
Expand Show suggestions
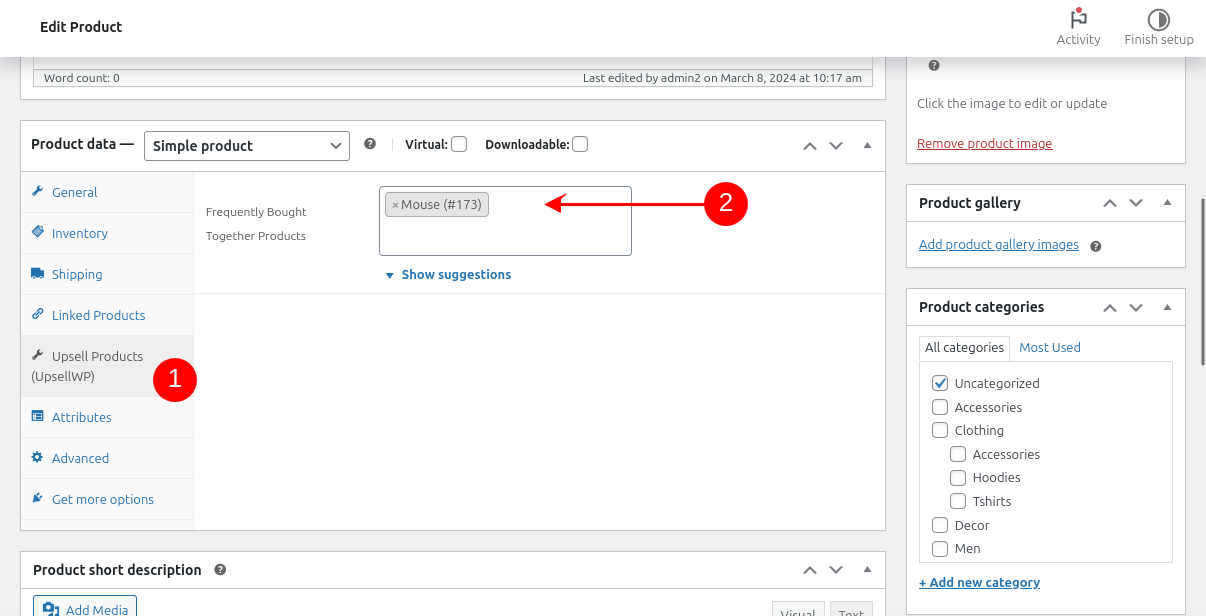click(x=455, y=275)
